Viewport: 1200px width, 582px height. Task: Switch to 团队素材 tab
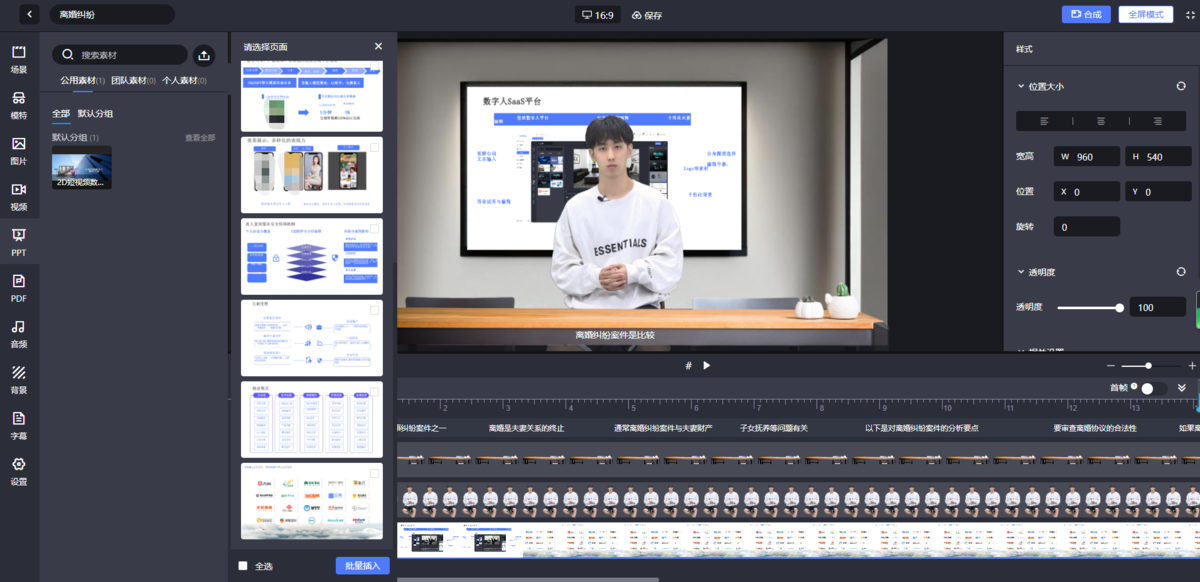(133, 80)
